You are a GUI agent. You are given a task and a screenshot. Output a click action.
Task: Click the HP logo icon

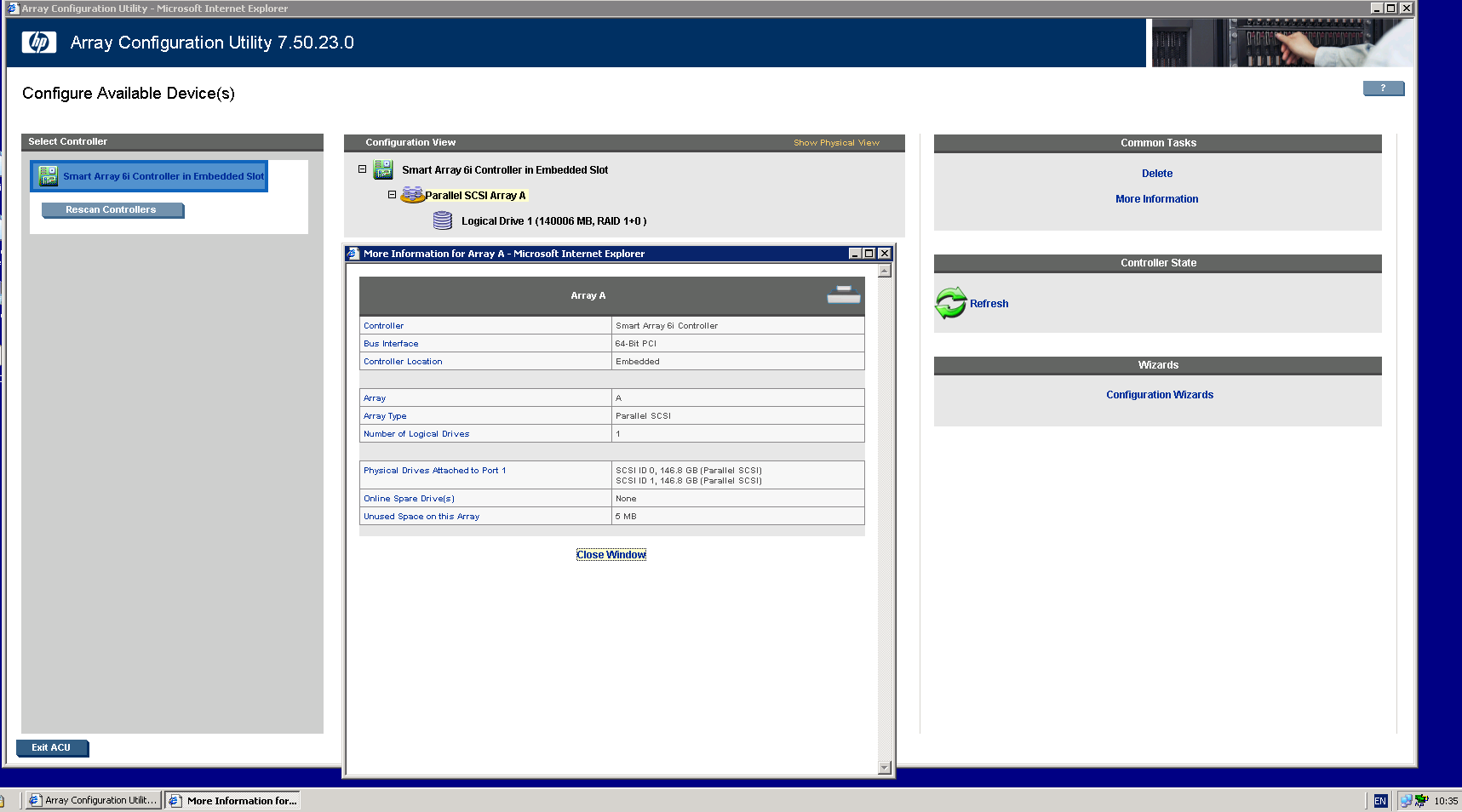(x=39, y=43)
